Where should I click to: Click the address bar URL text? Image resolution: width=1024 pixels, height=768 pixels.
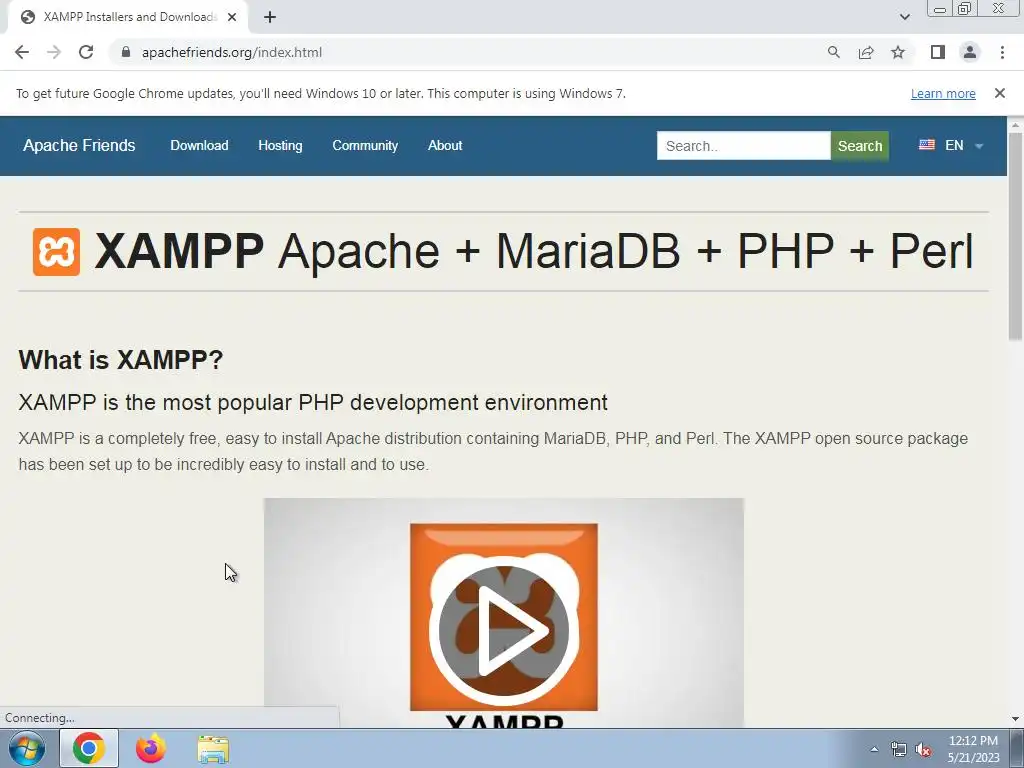click(x=232, y=52)
